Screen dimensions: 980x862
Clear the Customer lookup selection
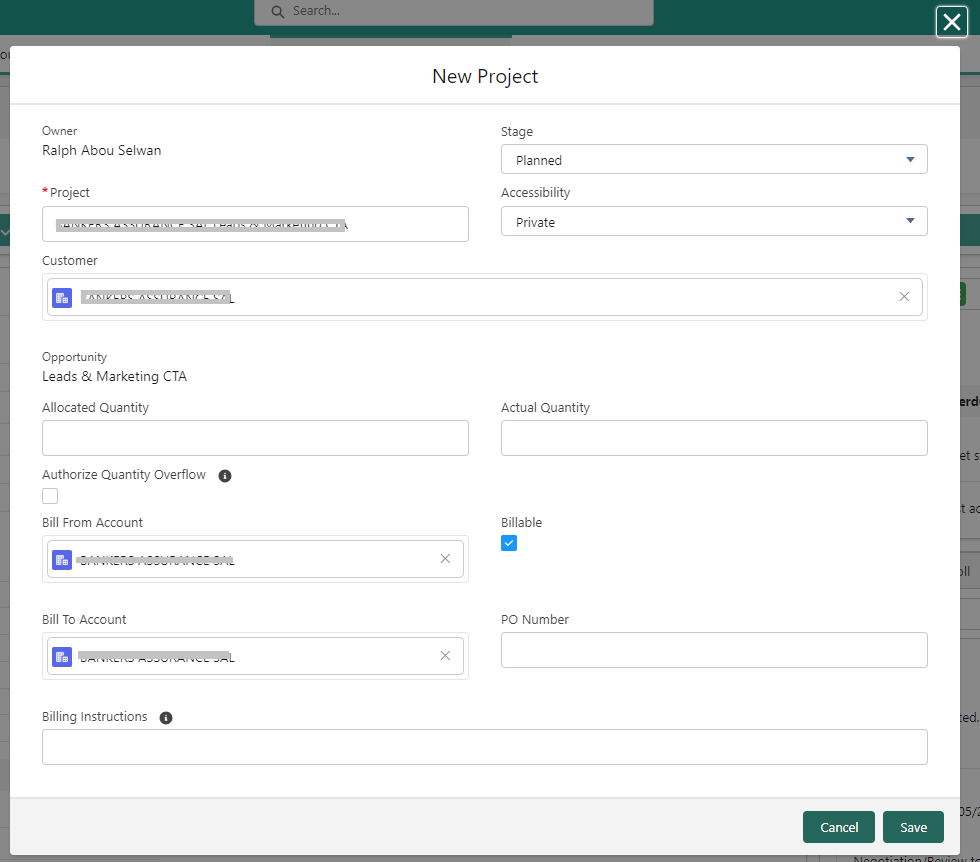904,297
